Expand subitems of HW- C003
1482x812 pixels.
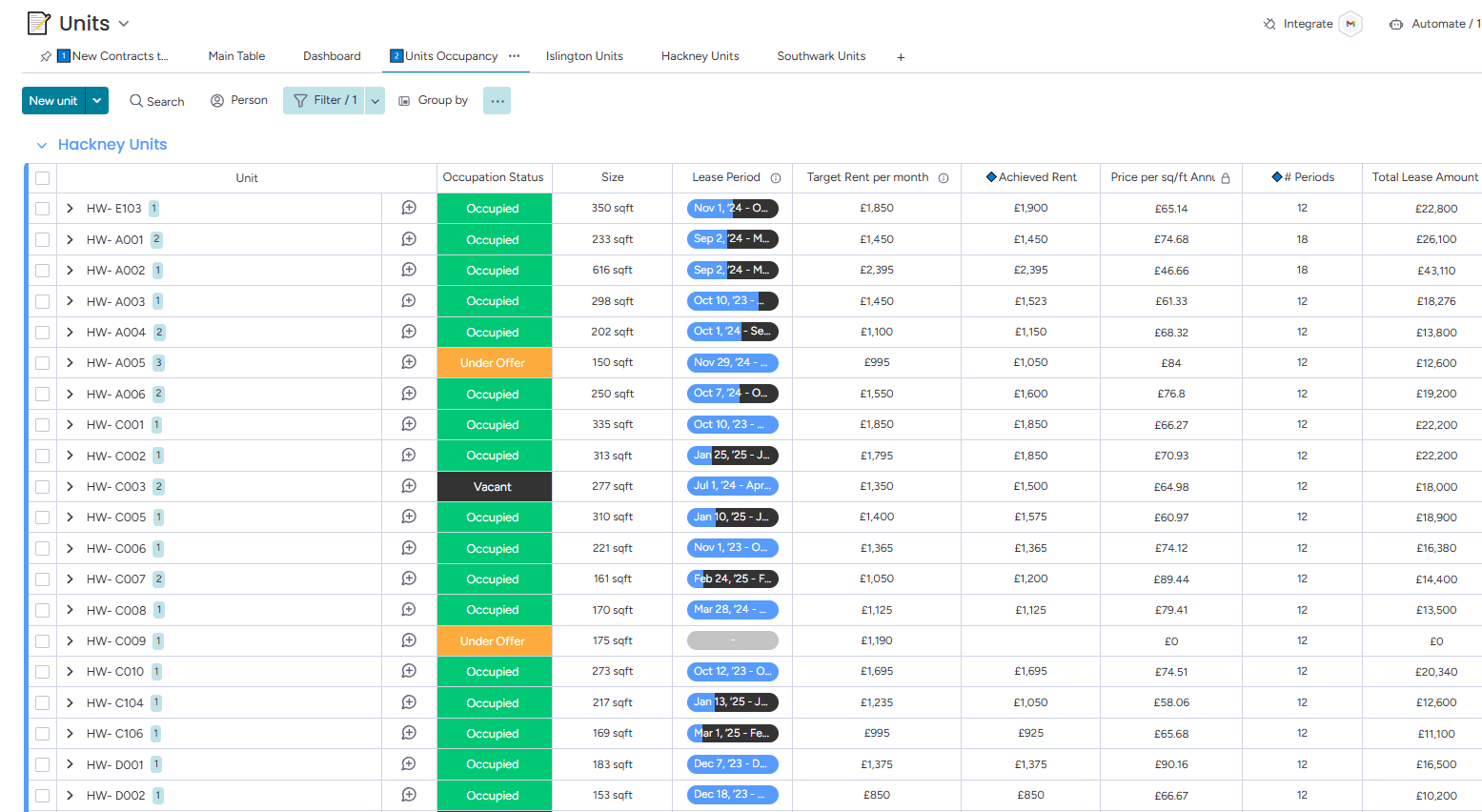click(70, 486)
